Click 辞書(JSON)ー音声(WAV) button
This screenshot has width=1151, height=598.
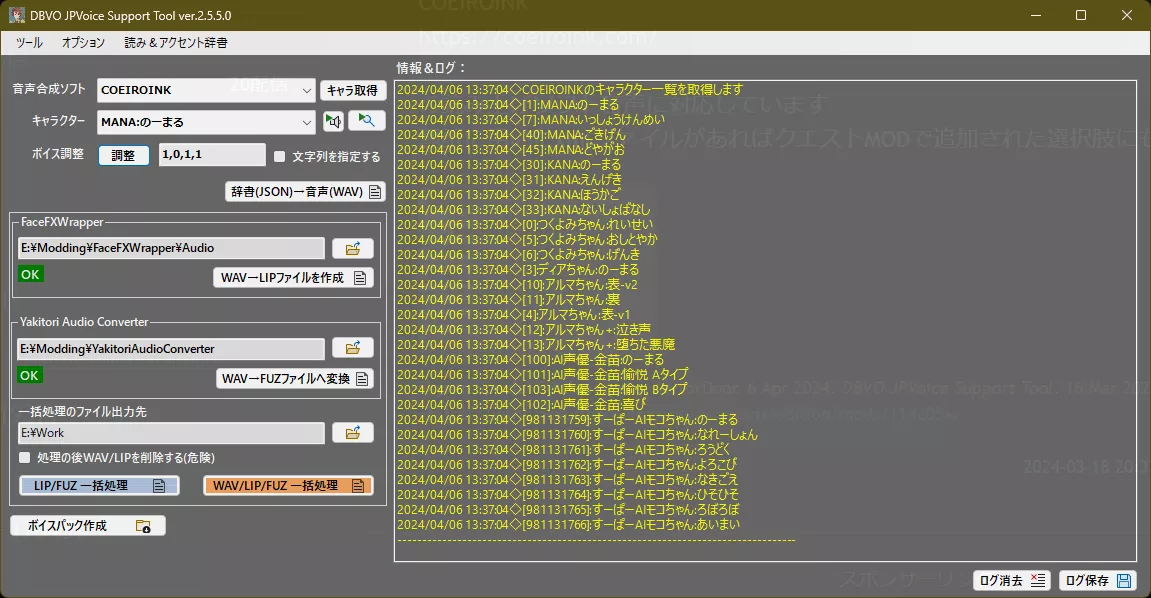(x=305, y=192)
